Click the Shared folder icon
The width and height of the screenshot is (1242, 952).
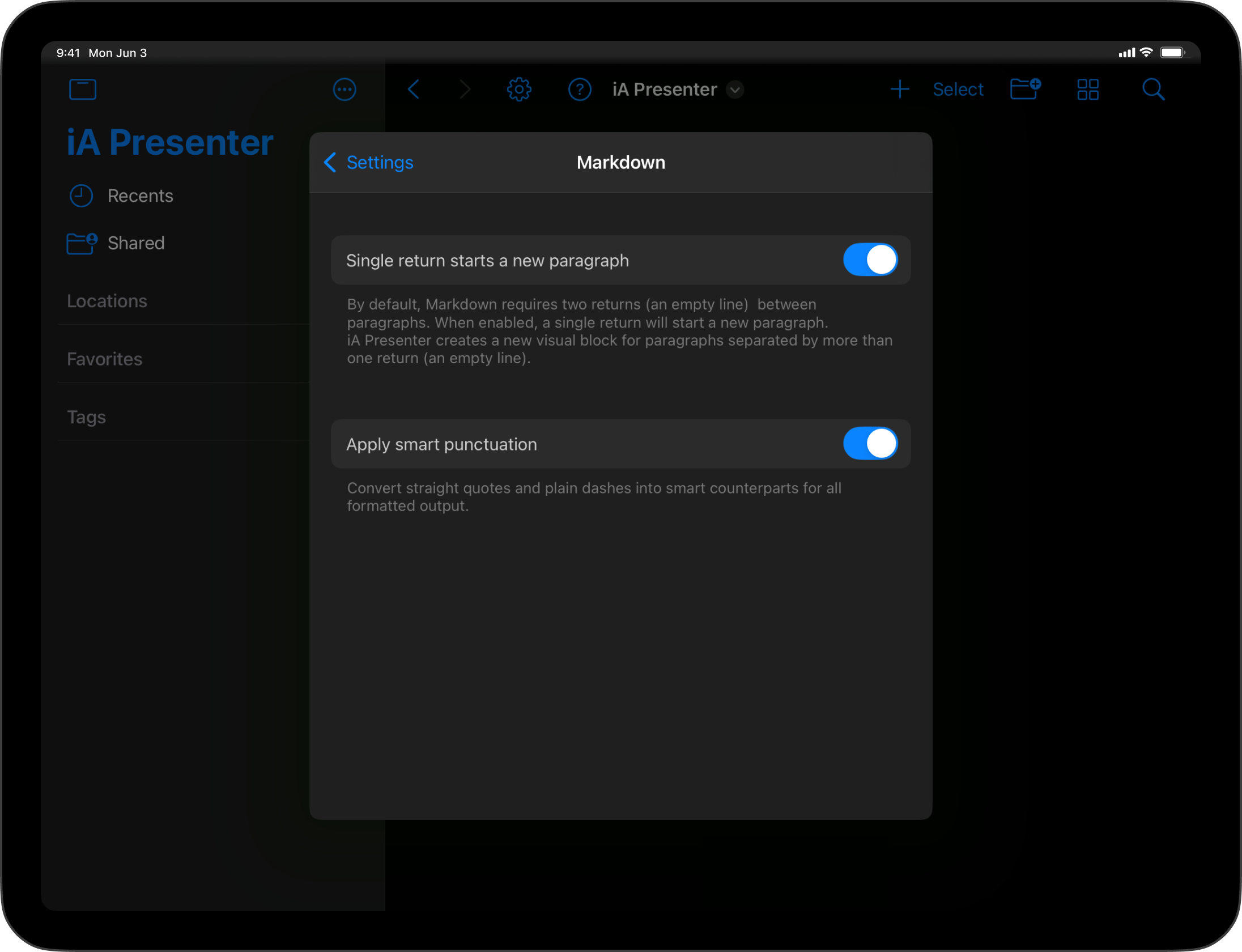click(x=82, y=244)
